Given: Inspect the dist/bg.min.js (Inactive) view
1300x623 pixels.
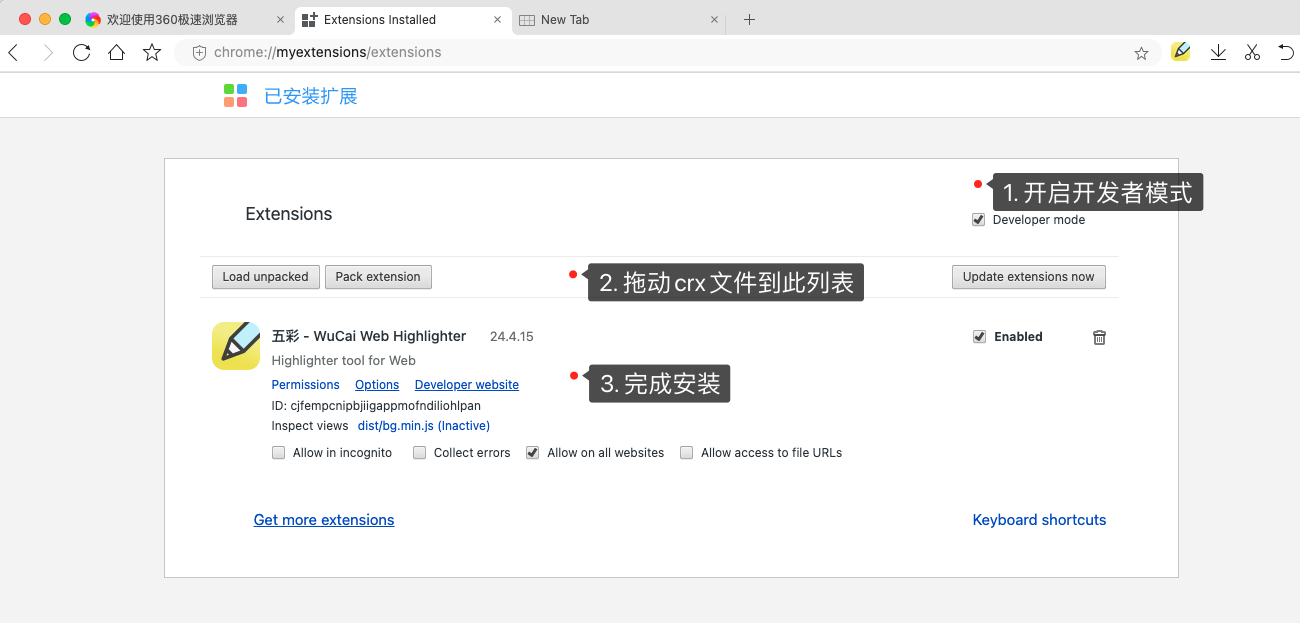Looking at the screenshot, I should (424, 426).
